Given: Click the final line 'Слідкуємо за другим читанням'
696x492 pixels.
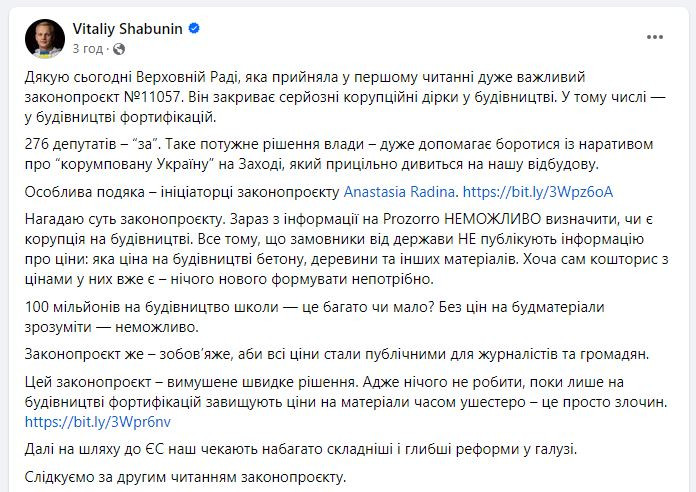Looking at the screenshot, I should coord(185,477).
